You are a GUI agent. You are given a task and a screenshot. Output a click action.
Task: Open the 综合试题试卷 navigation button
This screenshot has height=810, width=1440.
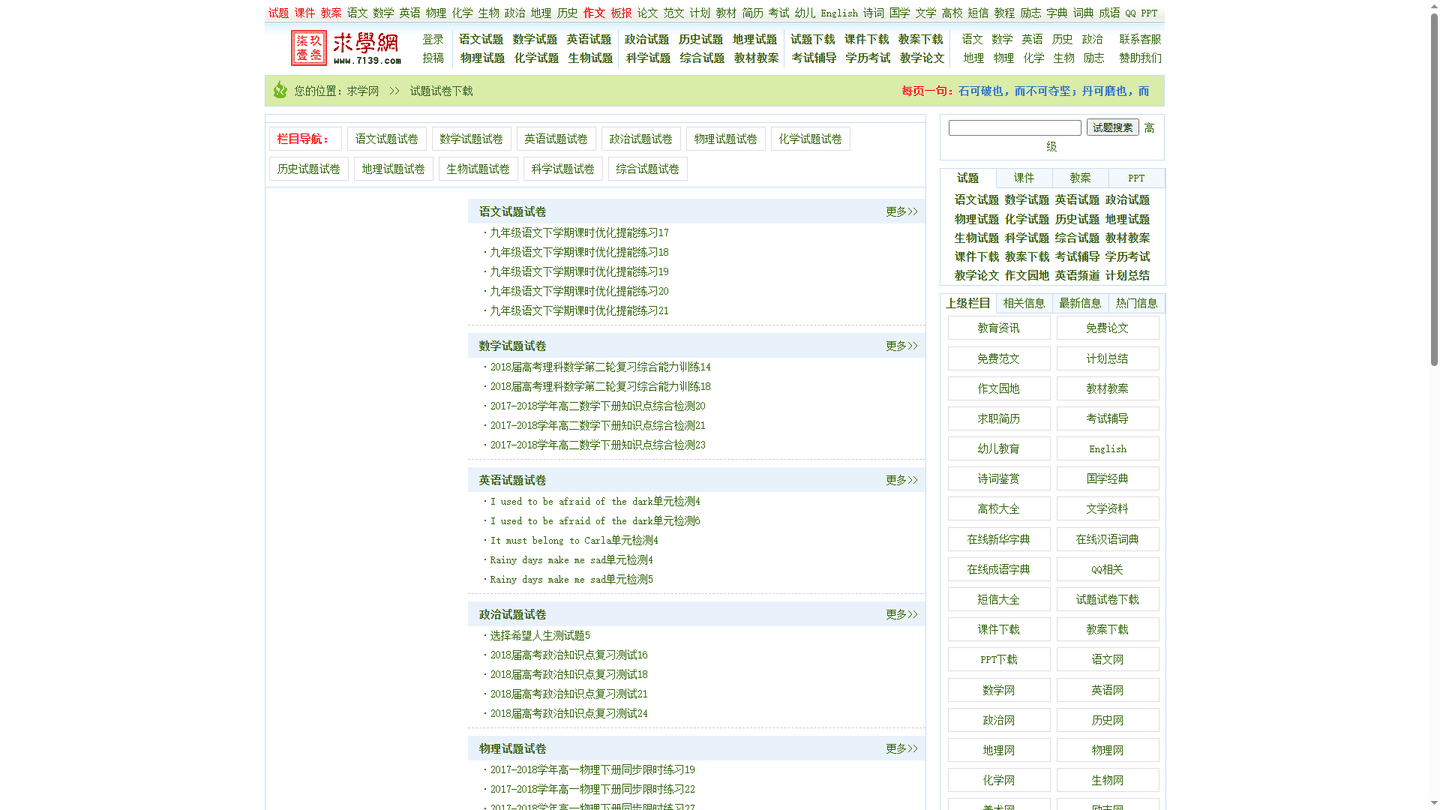(x=648, y=169)
